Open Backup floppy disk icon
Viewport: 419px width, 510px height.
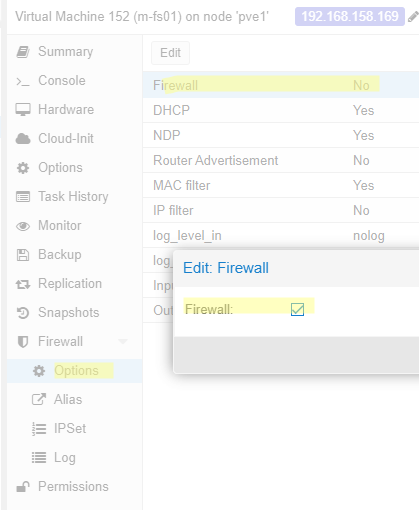(23, 255)
